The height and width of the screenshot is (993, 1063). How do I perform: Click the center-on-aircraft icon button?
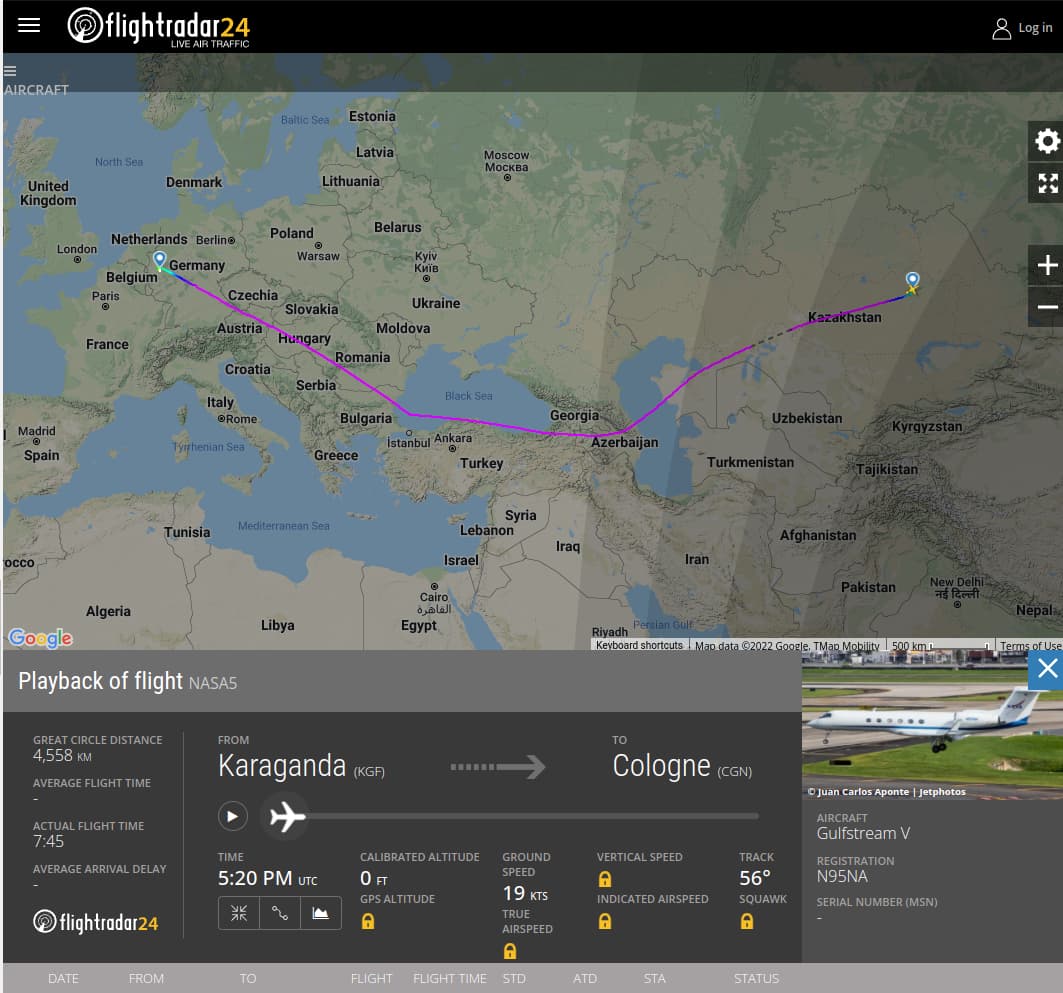238,912
